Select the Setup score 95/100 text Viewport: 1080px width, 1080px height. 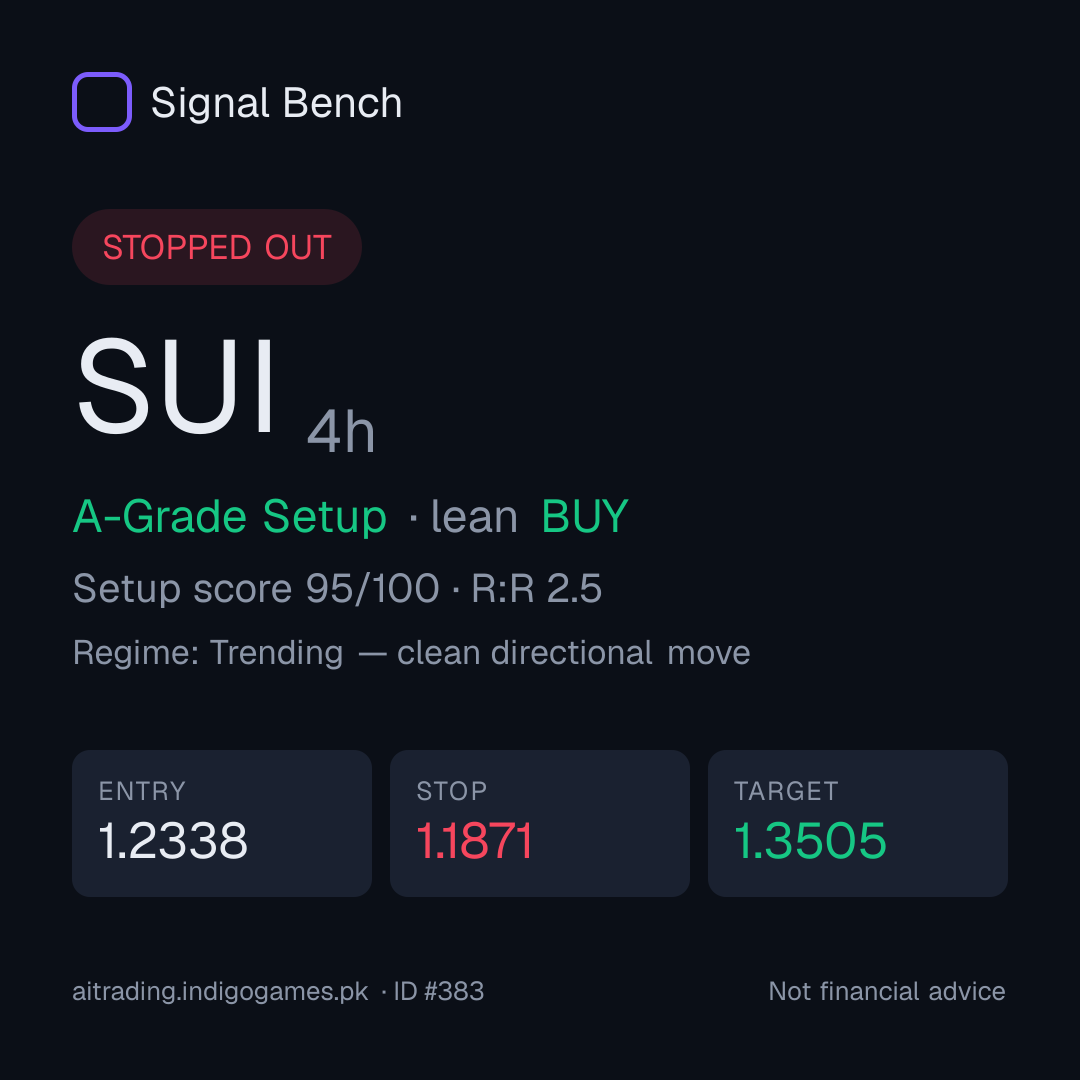(x=256, y=589)
